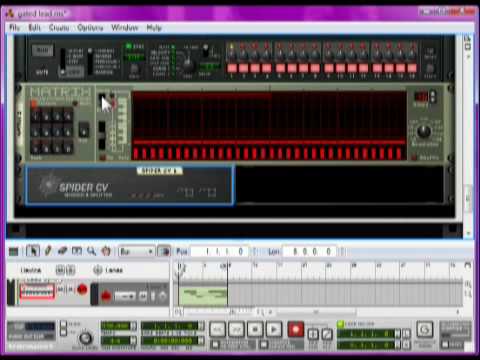
Task: Toggle the track record enable button
Action: tap(82, 289)
